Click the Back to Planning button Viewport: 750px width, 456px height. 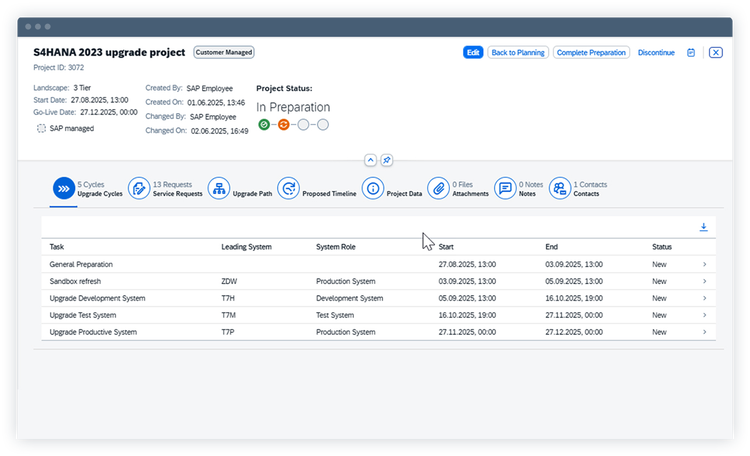pos(518,53)
